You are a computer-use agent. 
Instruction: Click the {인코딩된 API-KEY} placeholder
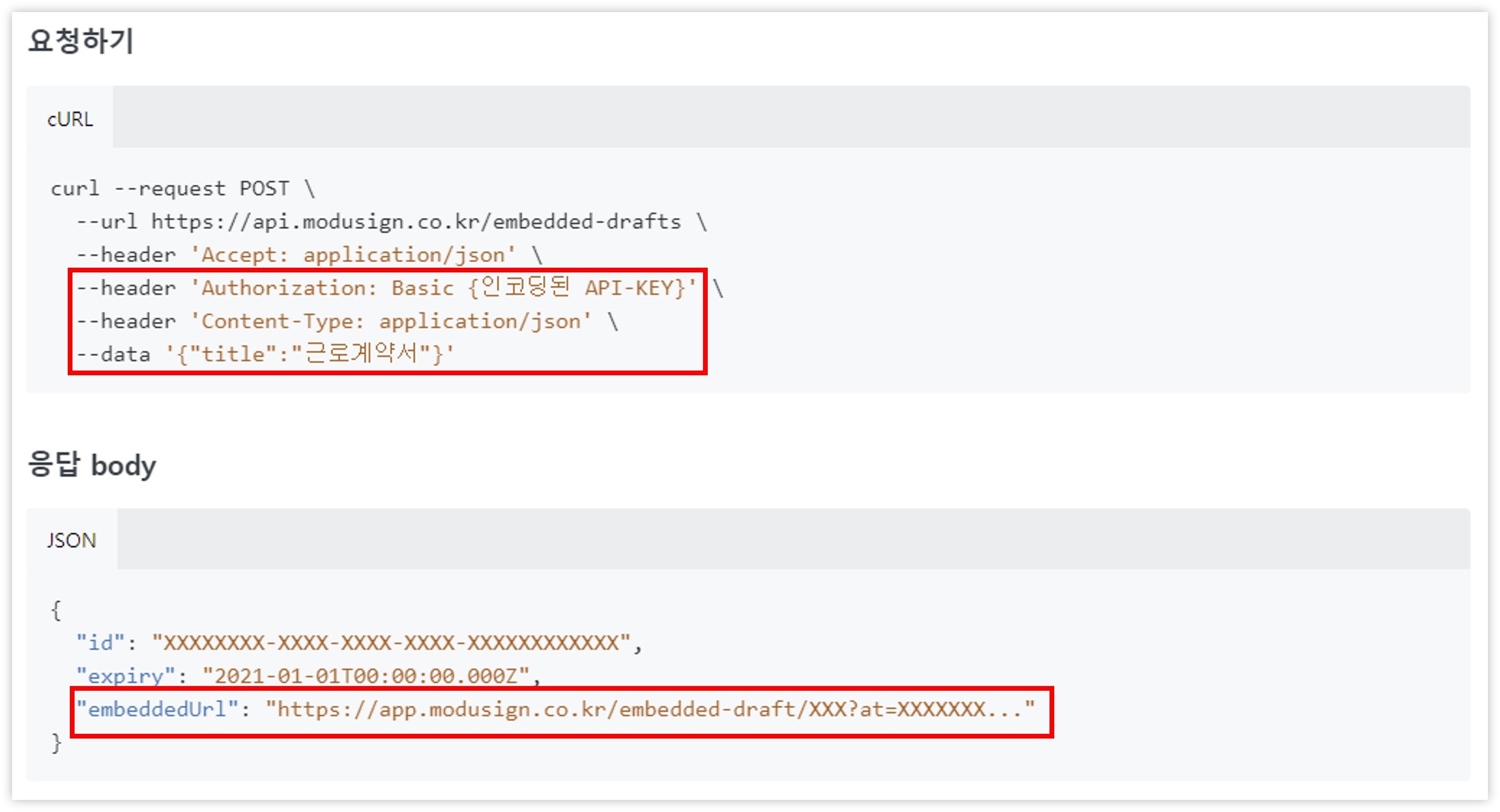(x=577, y=288)
